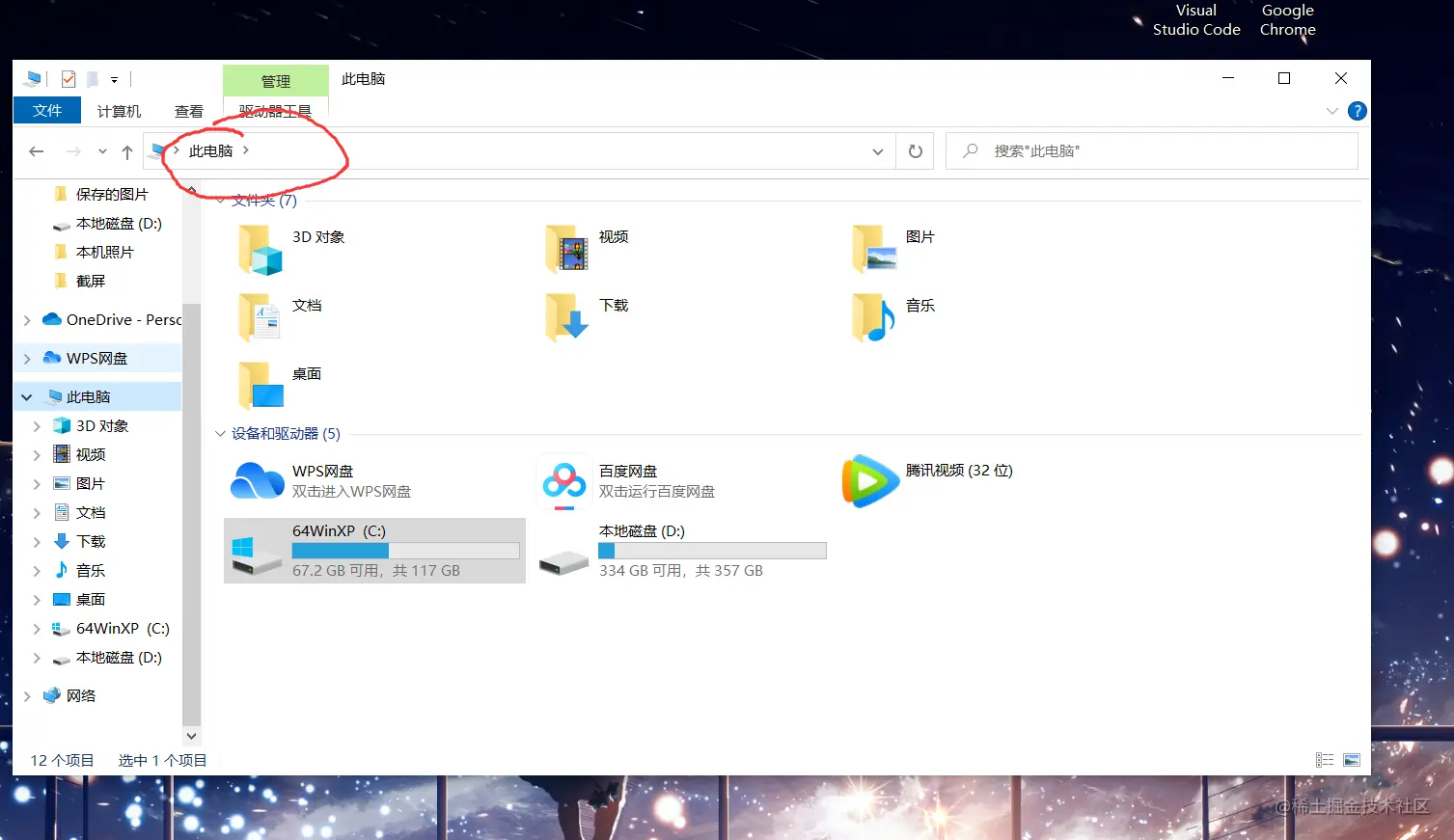The image size is (1454, 840).
Task: Switch to the 查看 ribbon tab
Action: pos(188,110)
